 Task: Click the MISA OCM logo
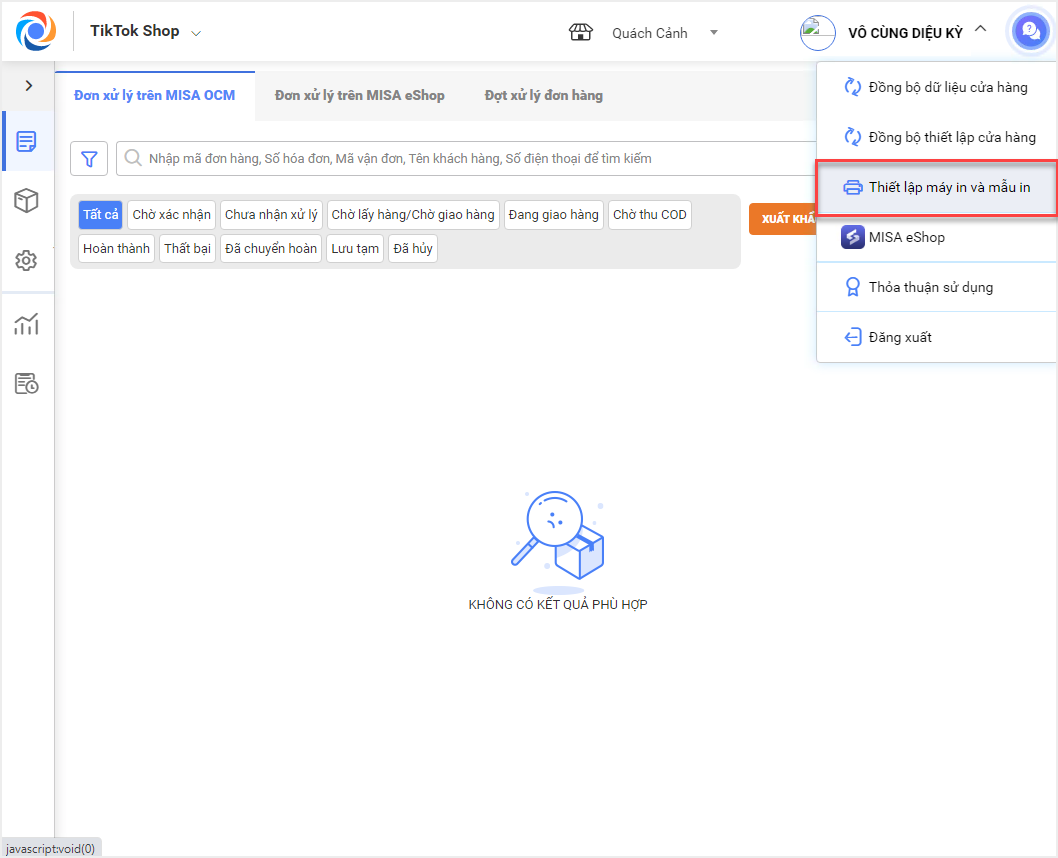pyautogui.click(x=35, y=31)
